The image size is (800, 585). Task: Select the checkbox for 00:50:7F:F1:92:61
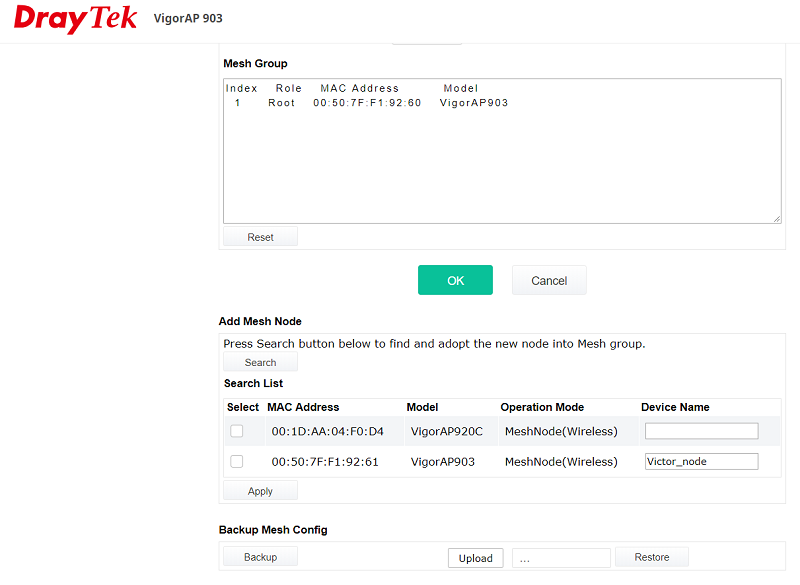pyautogui.click(x=237, y=462)
